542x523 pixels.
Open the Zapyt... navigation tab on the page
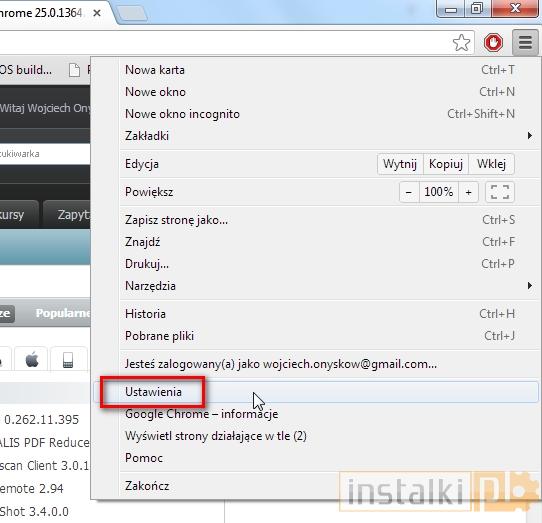click(x=67, y=215)
